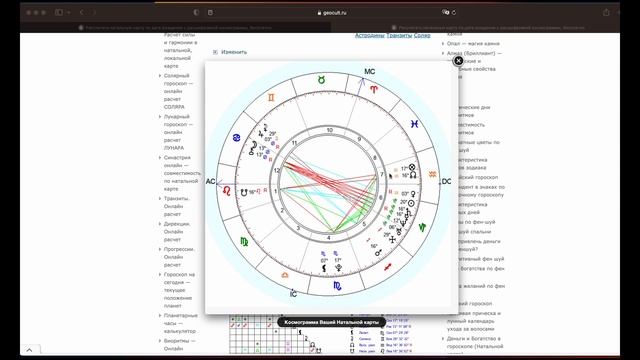Click the Virgo sign on the chart
Viewport: 640px width, 360px height.
click(x=244, y=242)
